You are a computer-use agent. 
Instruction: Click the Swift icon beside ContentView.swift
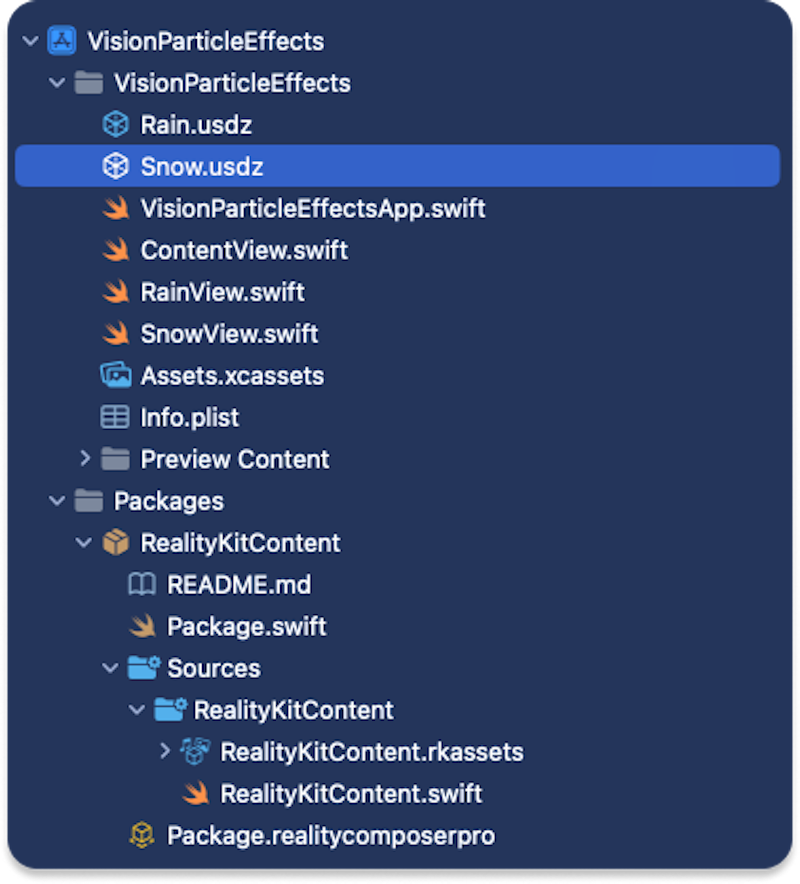coord(113,250)
